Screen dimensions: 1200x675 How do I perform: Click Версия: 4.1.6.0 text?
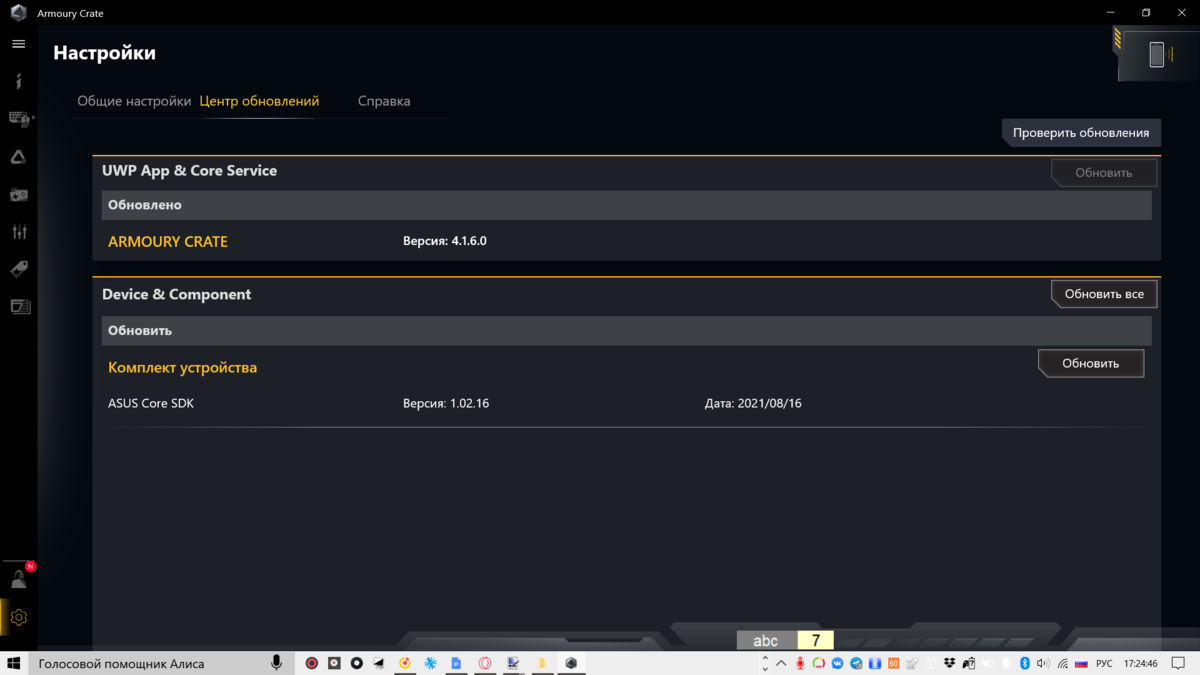tap(445, 241)
